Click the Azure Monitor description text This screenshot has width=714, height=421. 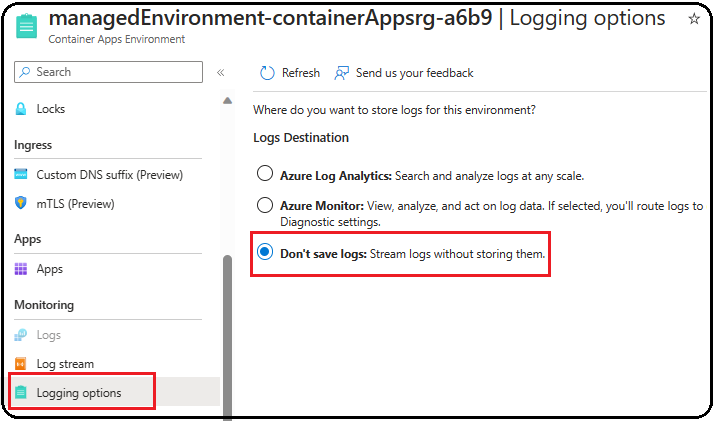tap(492, 214)
